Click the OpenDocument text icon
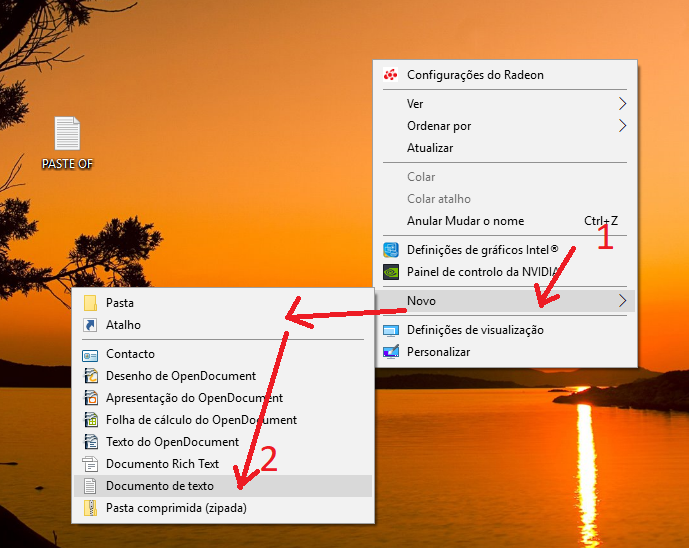Screen dimensions: 689x548 [x=91, y=442]
